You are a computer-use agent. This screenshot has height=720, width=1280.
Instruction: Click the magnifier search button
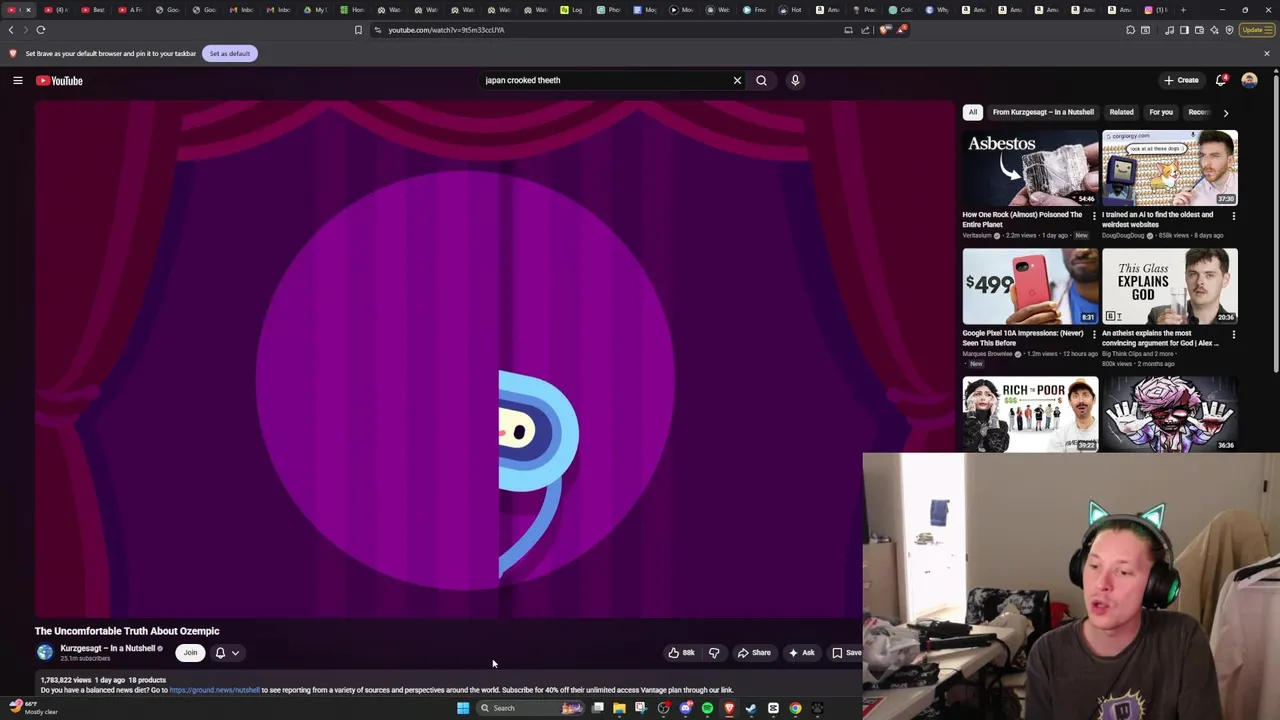click(761, 80)
